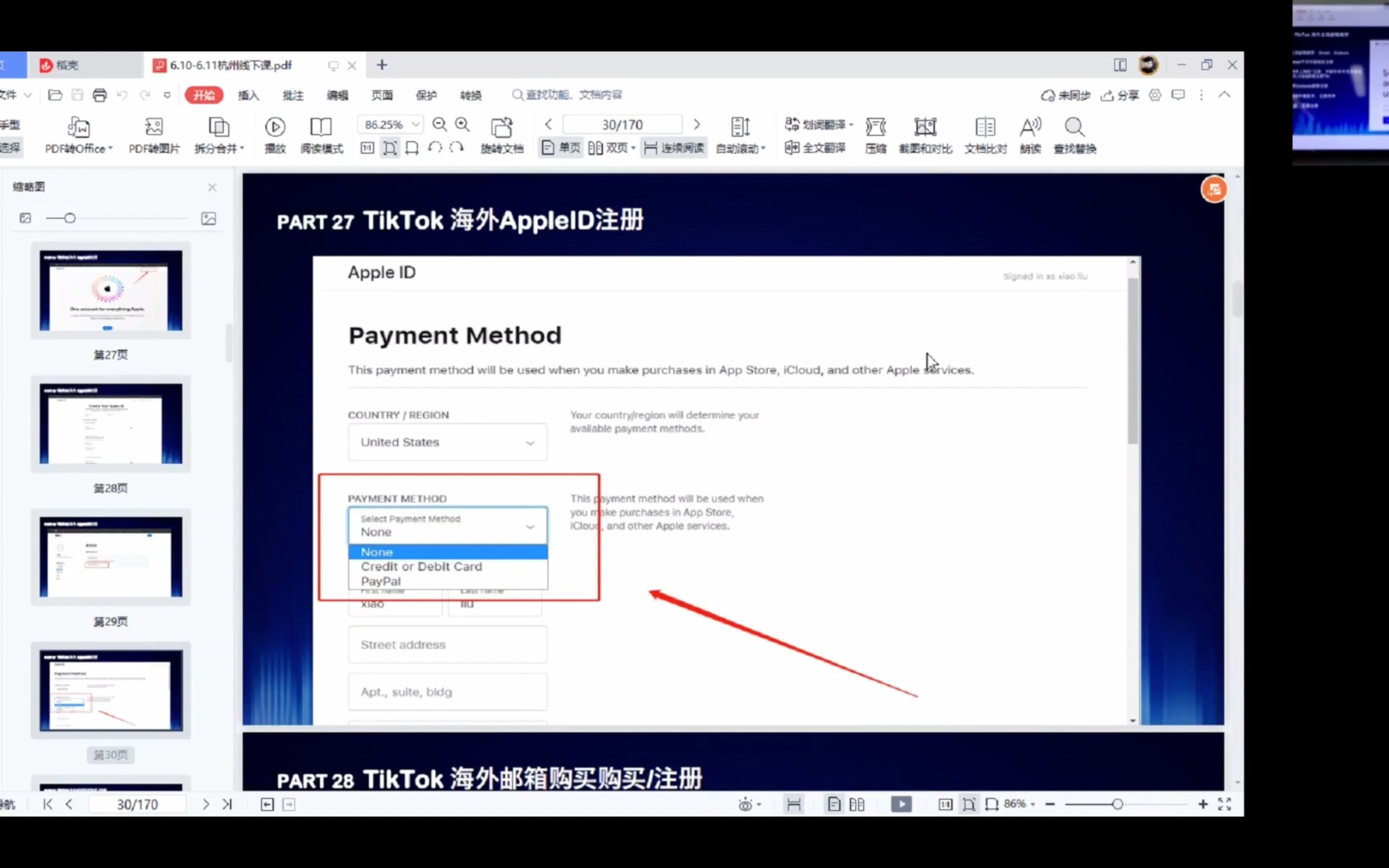
Task: Fit page to window in ribbon
Action: [x=390, y=148]
